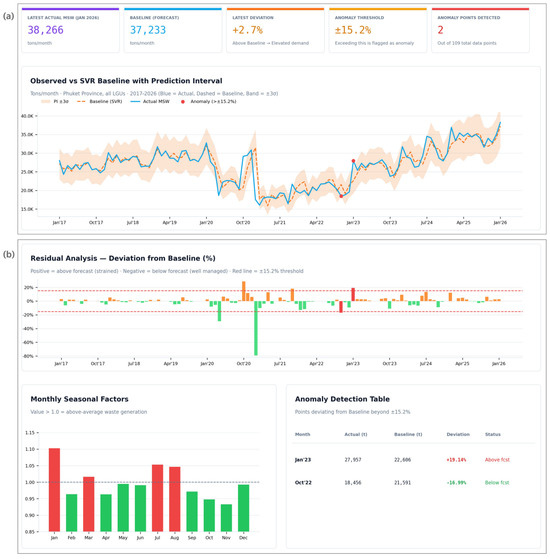This screenshot has height=559, width=550.
Task: Click the Anomaly Threshold ±15.2% card
Action: click(x=378, y=31)
